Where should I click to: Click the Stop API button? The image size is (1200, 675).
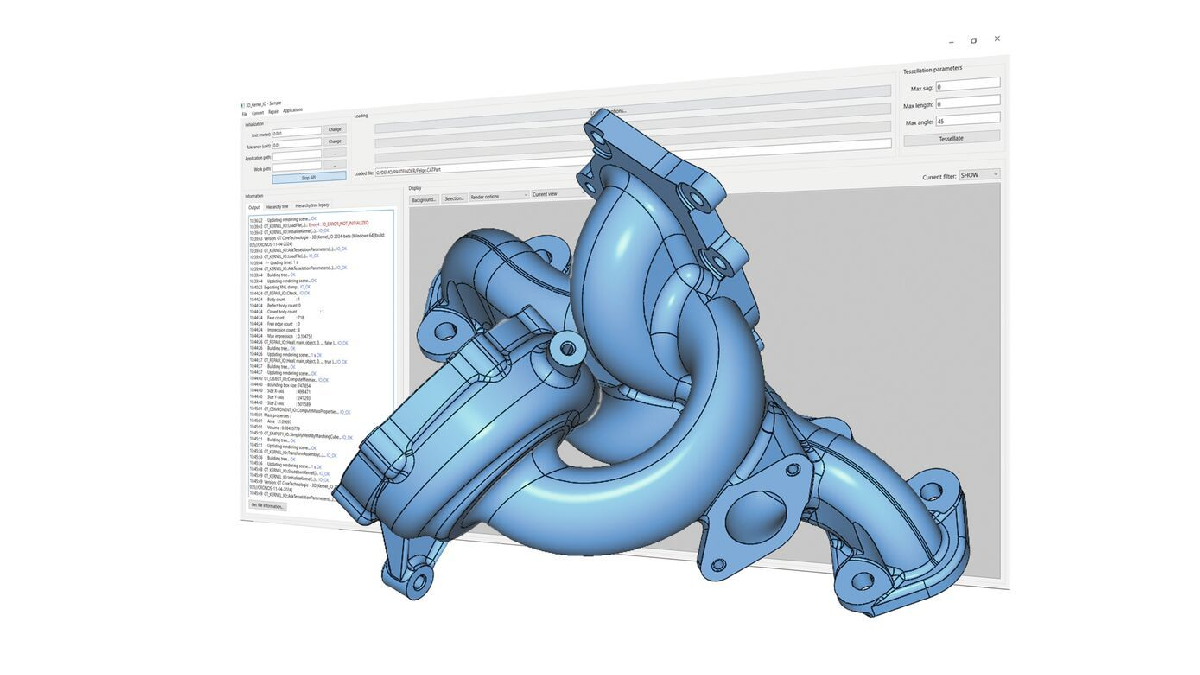pos(309,177)
